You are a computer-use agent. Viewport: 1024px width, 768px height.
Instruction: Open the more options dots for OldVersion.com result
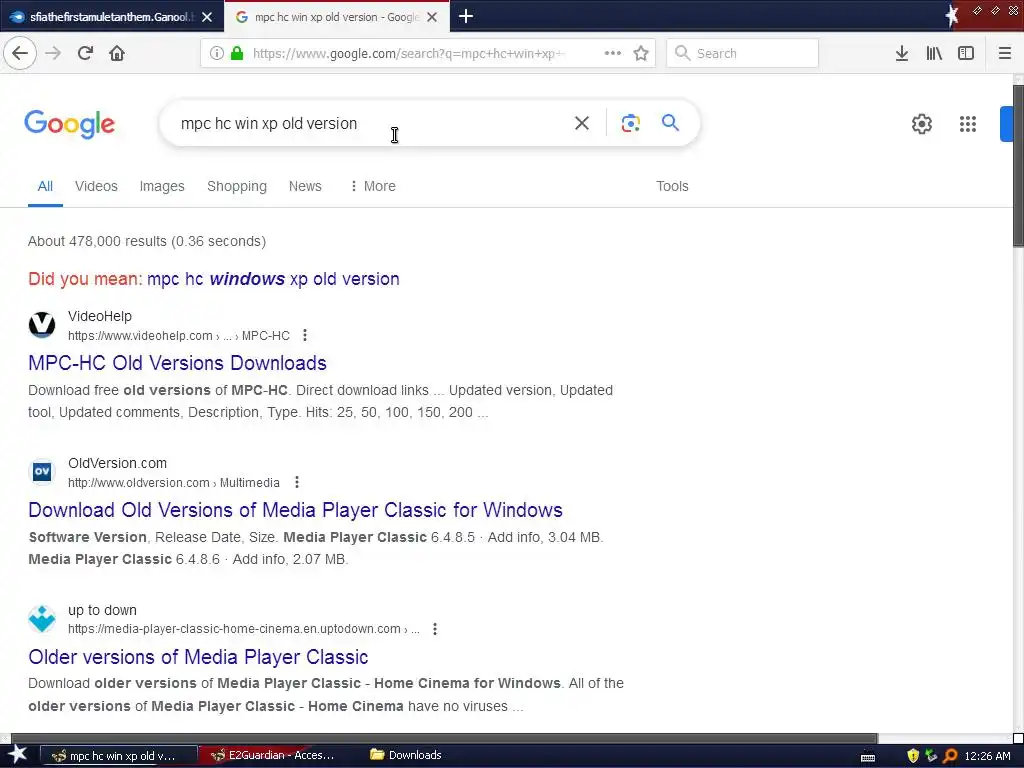pos(296,482)
